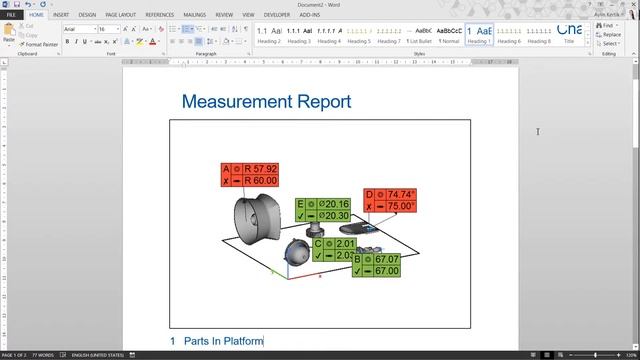Click the Copy command
The width and height of the screenshot is (640, 360).
(28, 35)
